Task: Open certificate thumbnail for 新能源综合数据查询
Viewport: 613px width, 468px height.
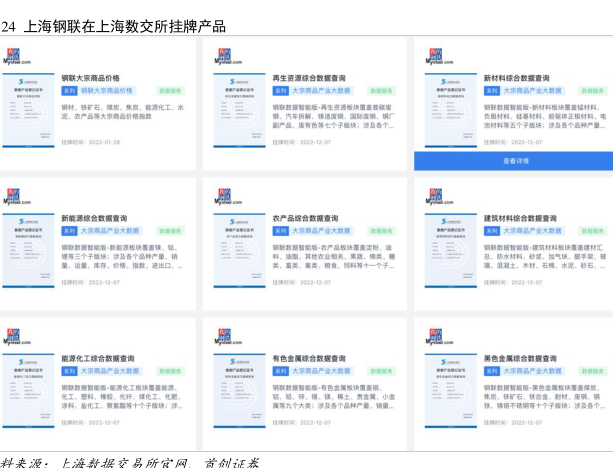Action: [28, 250]
